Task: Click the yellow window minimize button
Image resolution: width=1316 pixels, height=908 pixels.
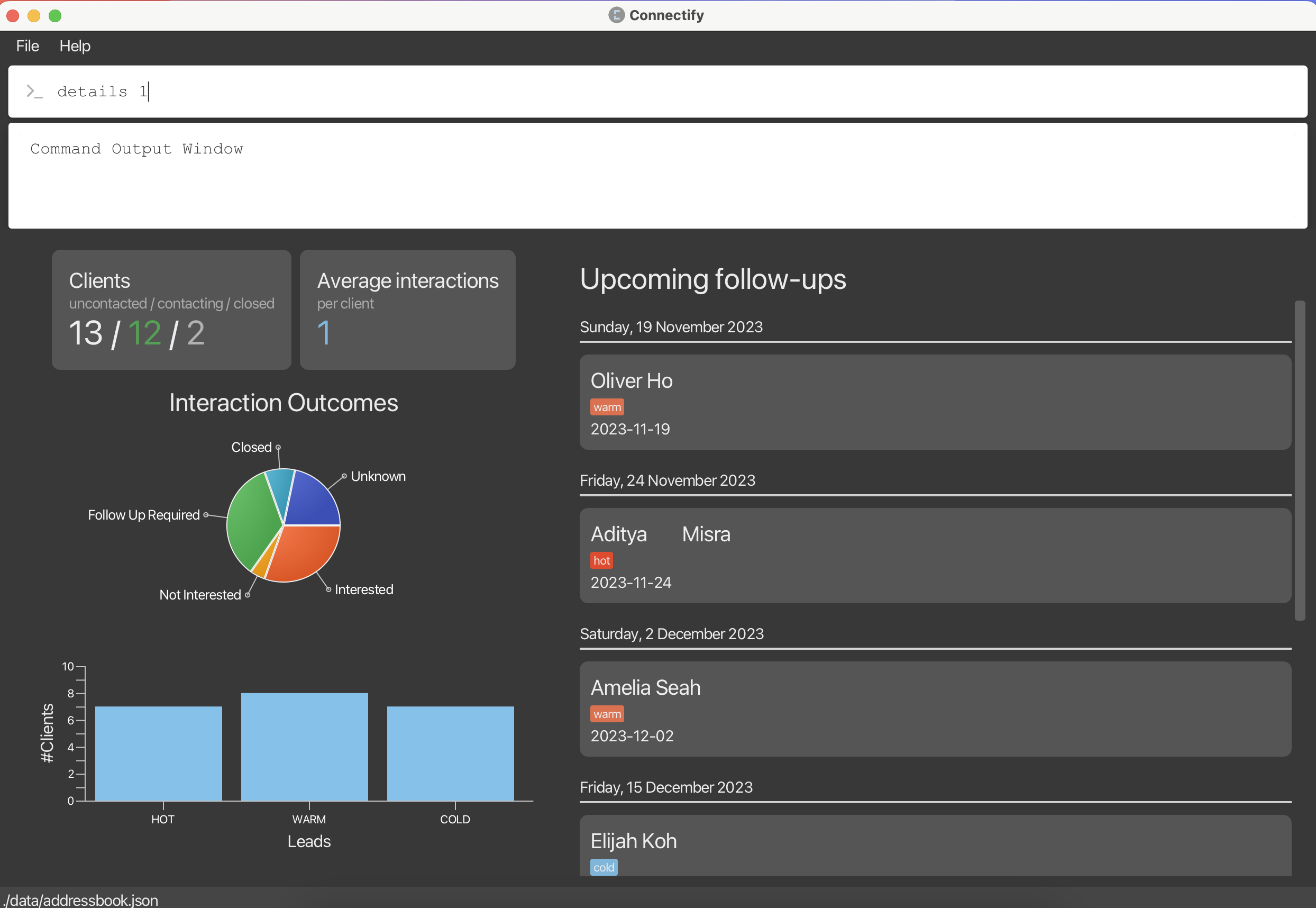Action: [x=34, y=16]
